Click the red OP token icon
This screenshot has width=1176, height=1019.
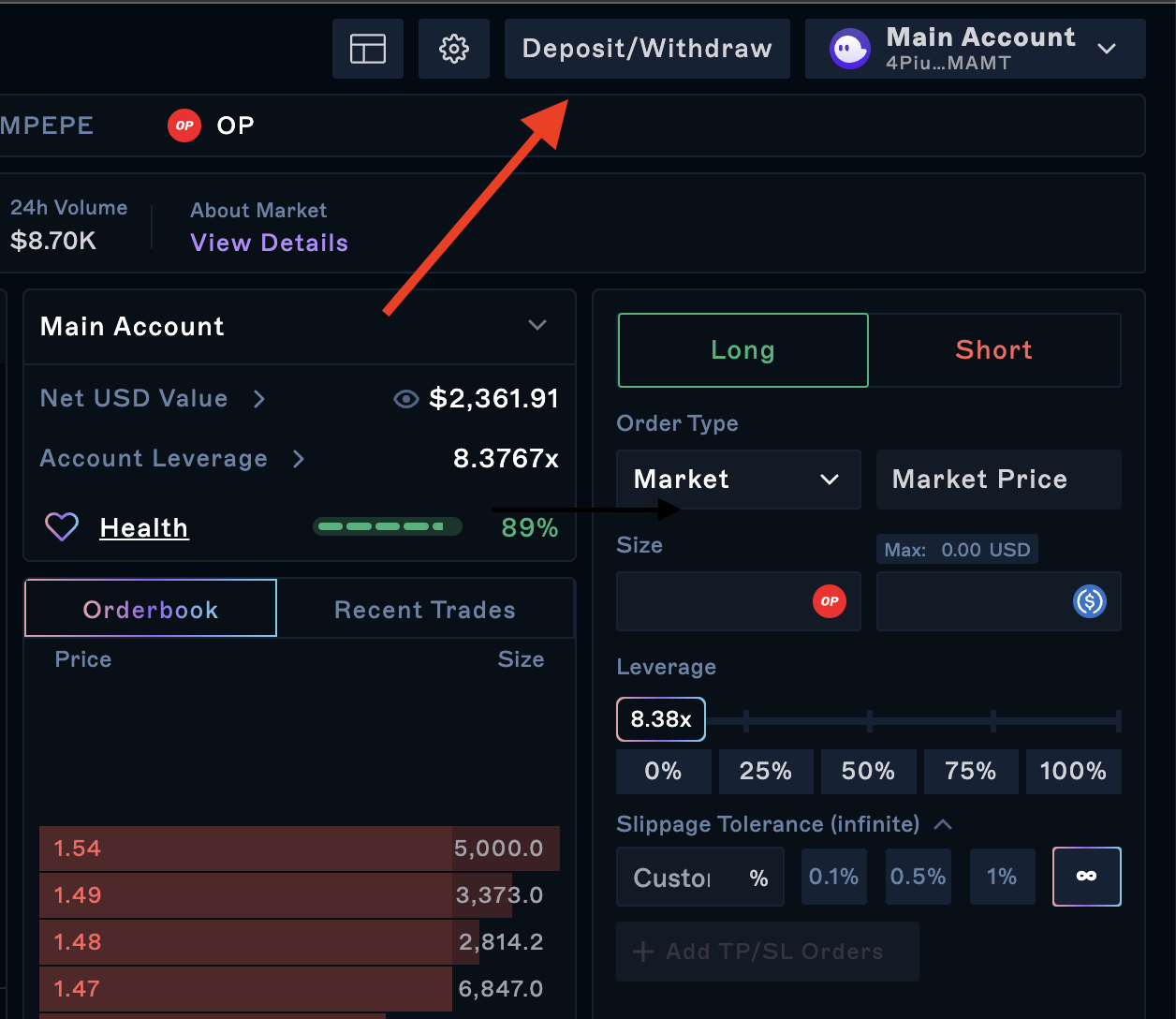184,126
